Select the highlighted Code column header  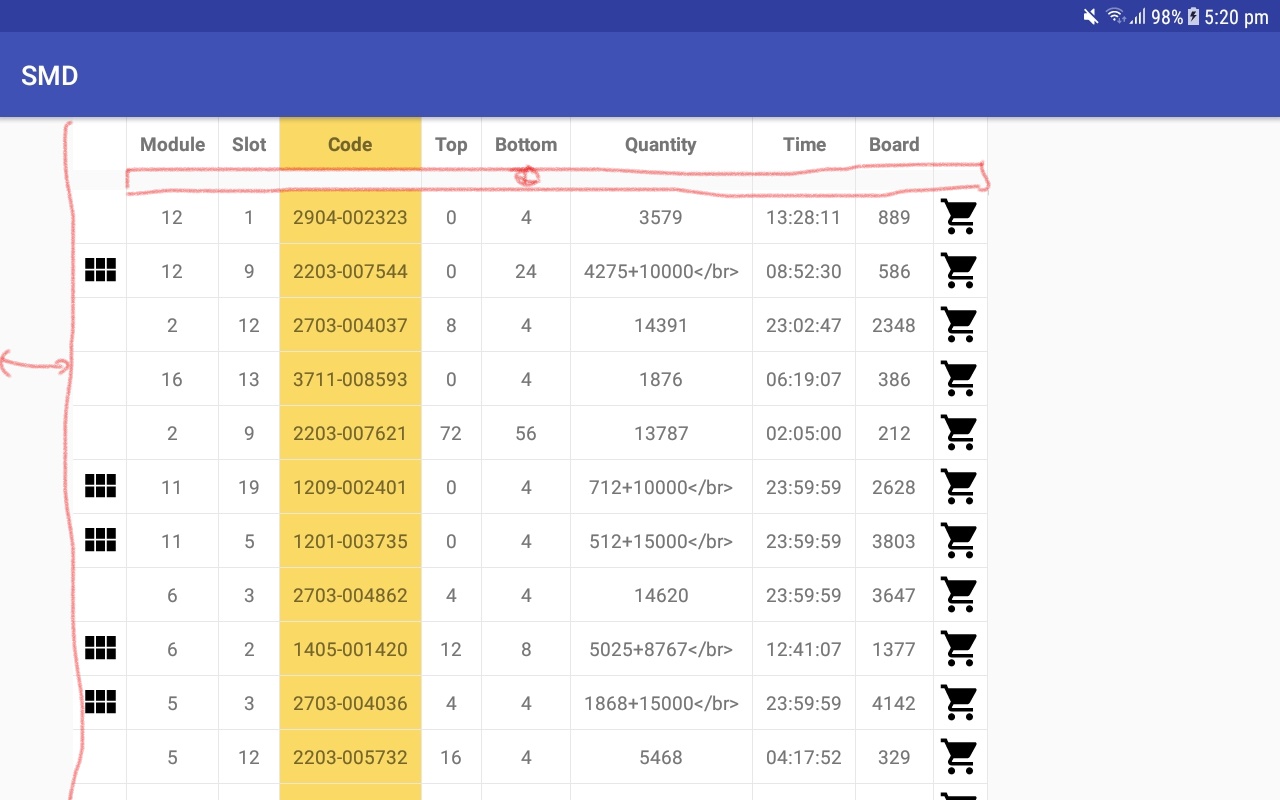coord(349,144)
